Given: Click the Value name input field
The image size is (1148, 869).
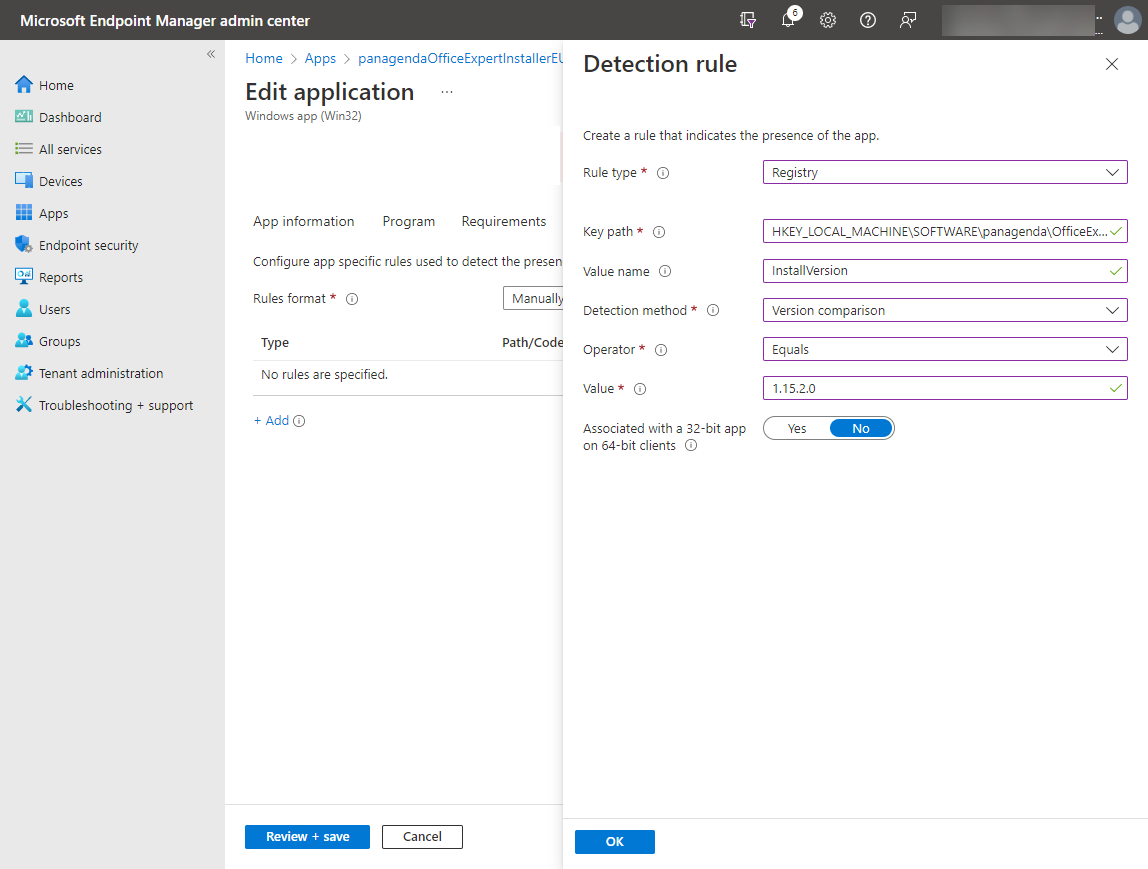Looking at the screenshot, I should coord(935,271).
